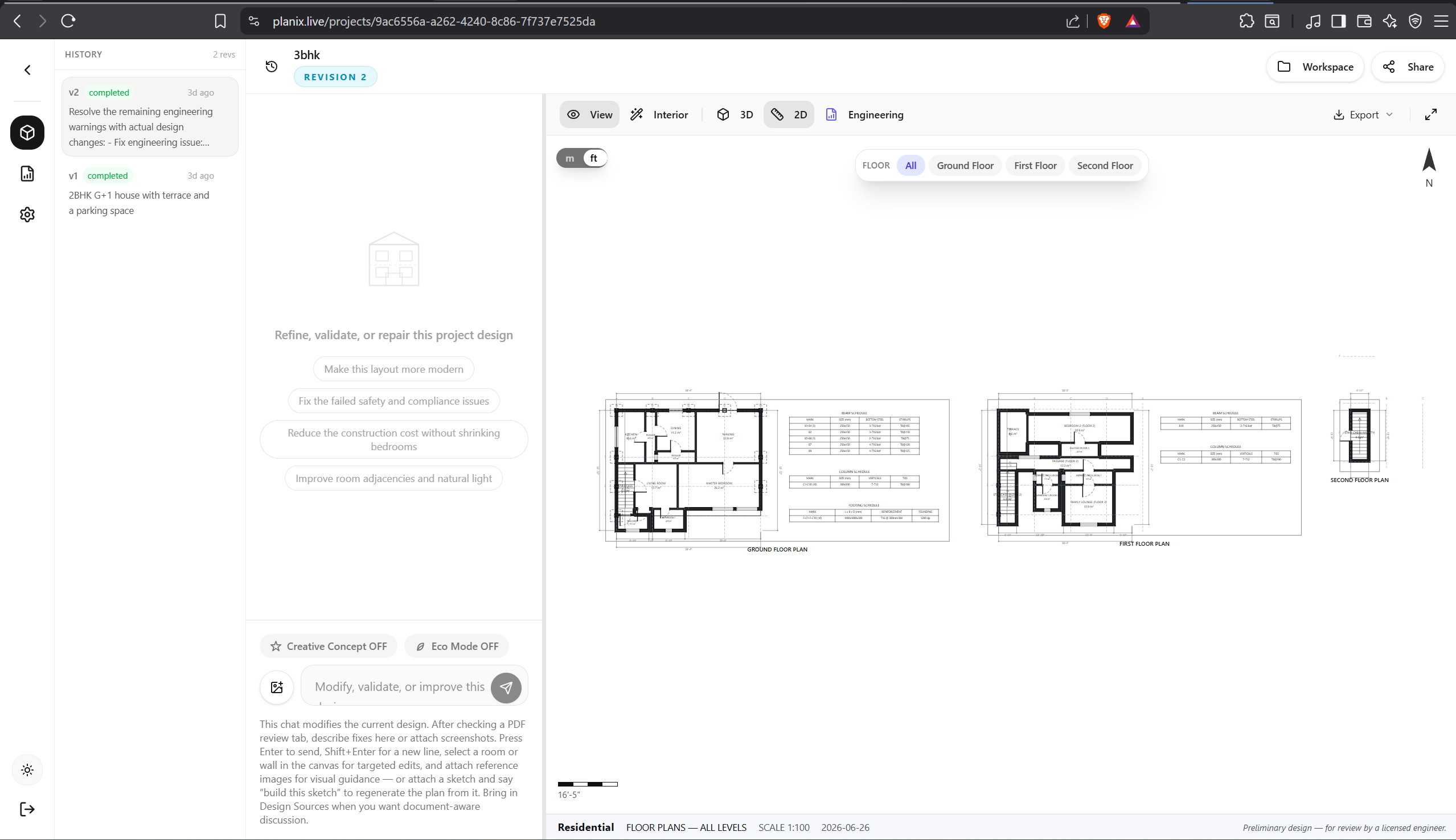This screenshot has width=1456, height=840.
Task: Open Brave Rewards triangle icon
Action: click(1132, 22)
